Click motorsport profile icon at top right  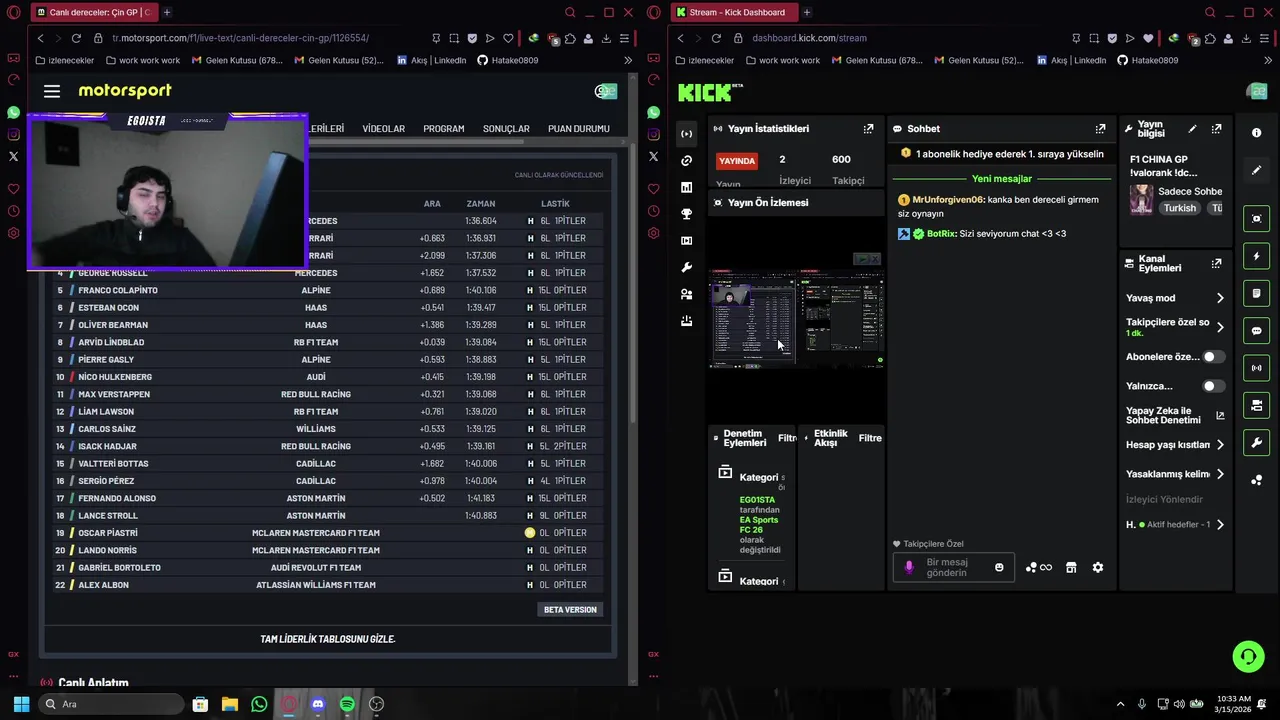pos(606,91)
